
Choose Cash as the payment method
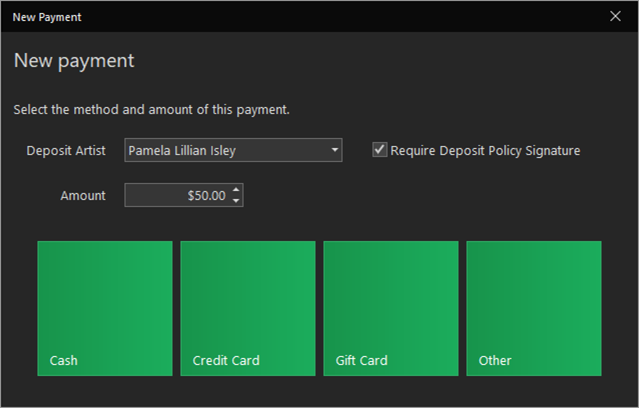point(105,308)
